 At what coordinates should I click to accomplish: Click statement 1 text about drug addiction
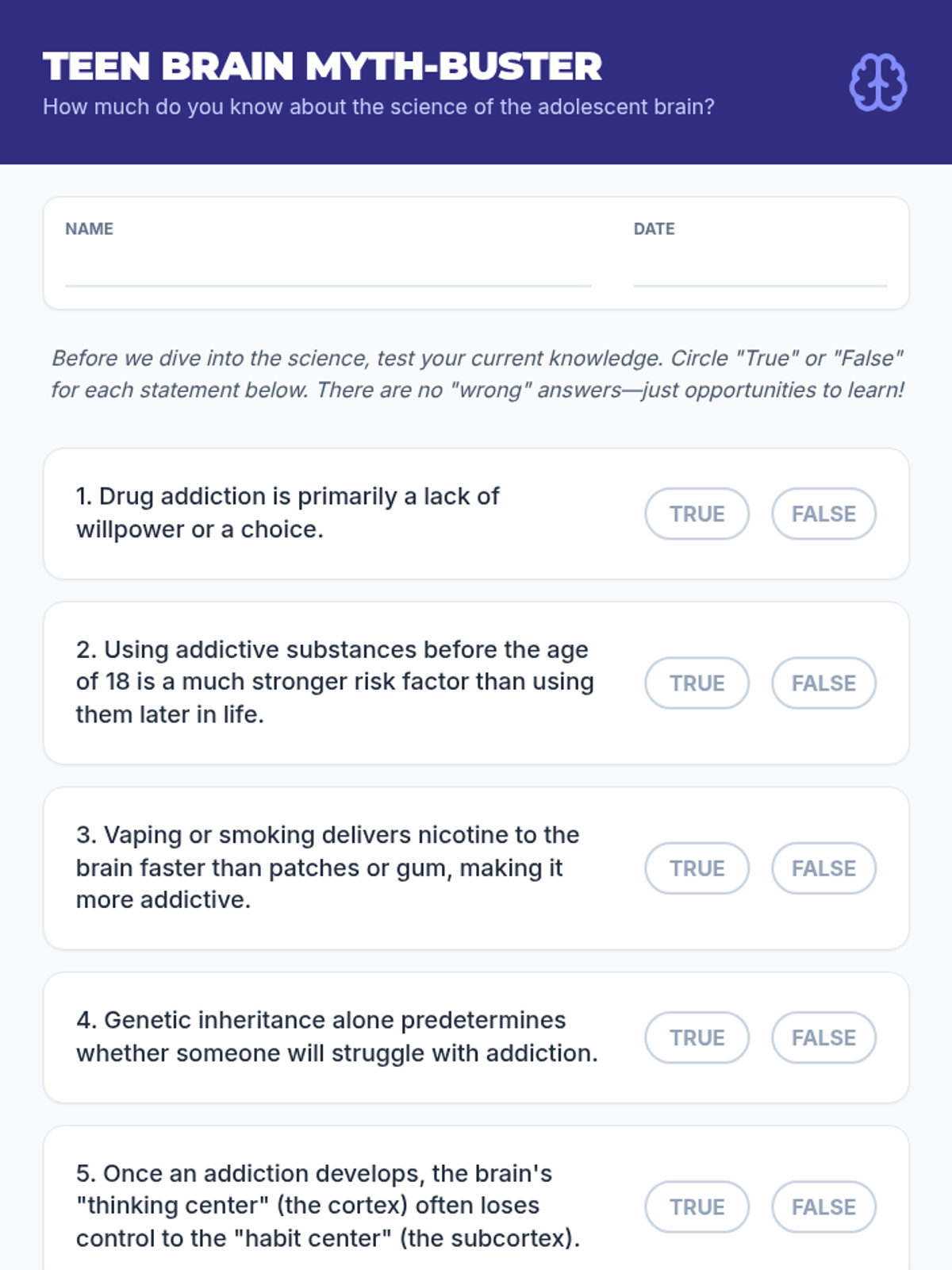click(287, 513)
